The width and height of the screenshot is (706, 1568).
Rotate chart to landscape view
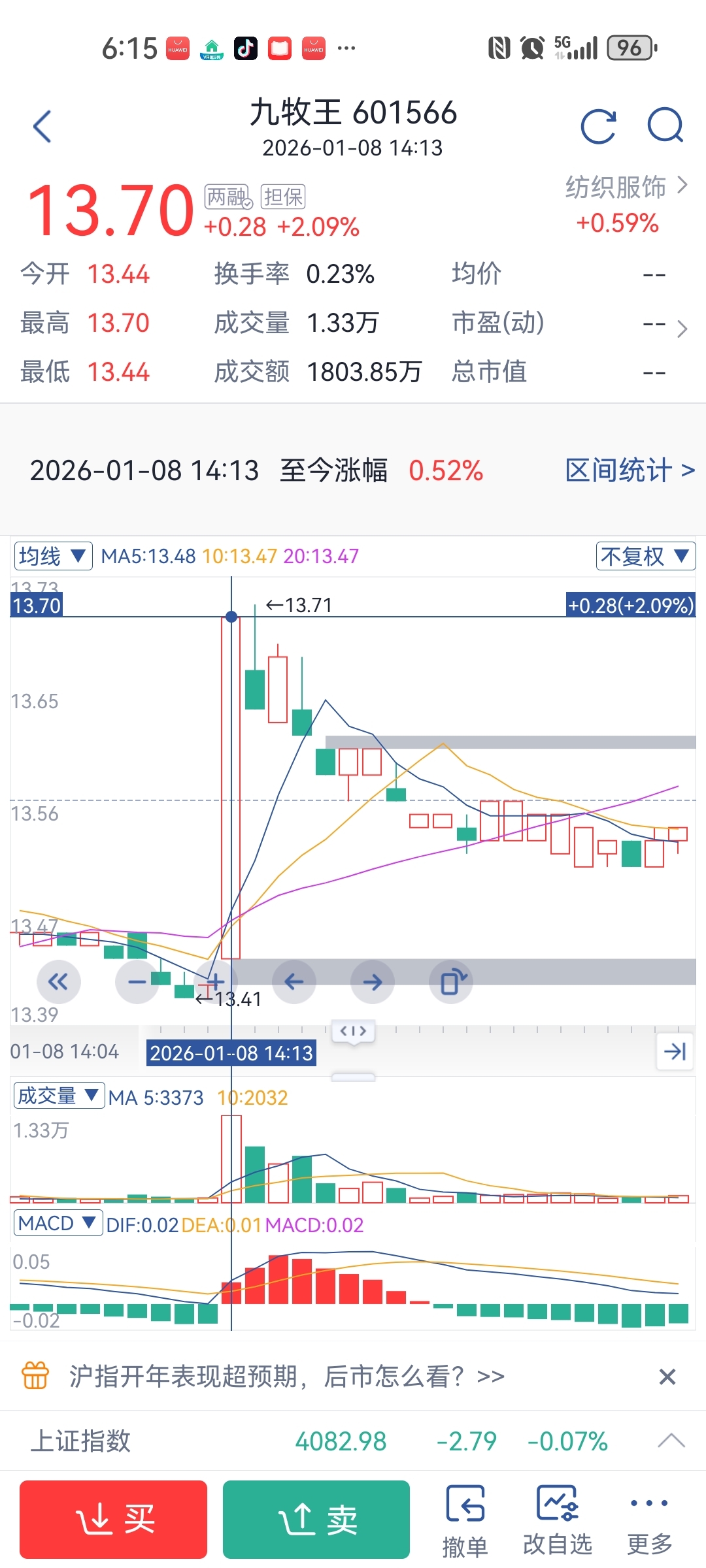(452, 981)
